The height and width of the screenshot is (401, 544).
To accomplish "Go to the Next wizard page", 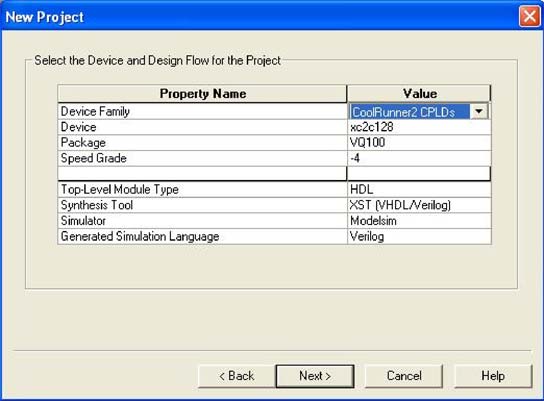I will tap(315, 376).
